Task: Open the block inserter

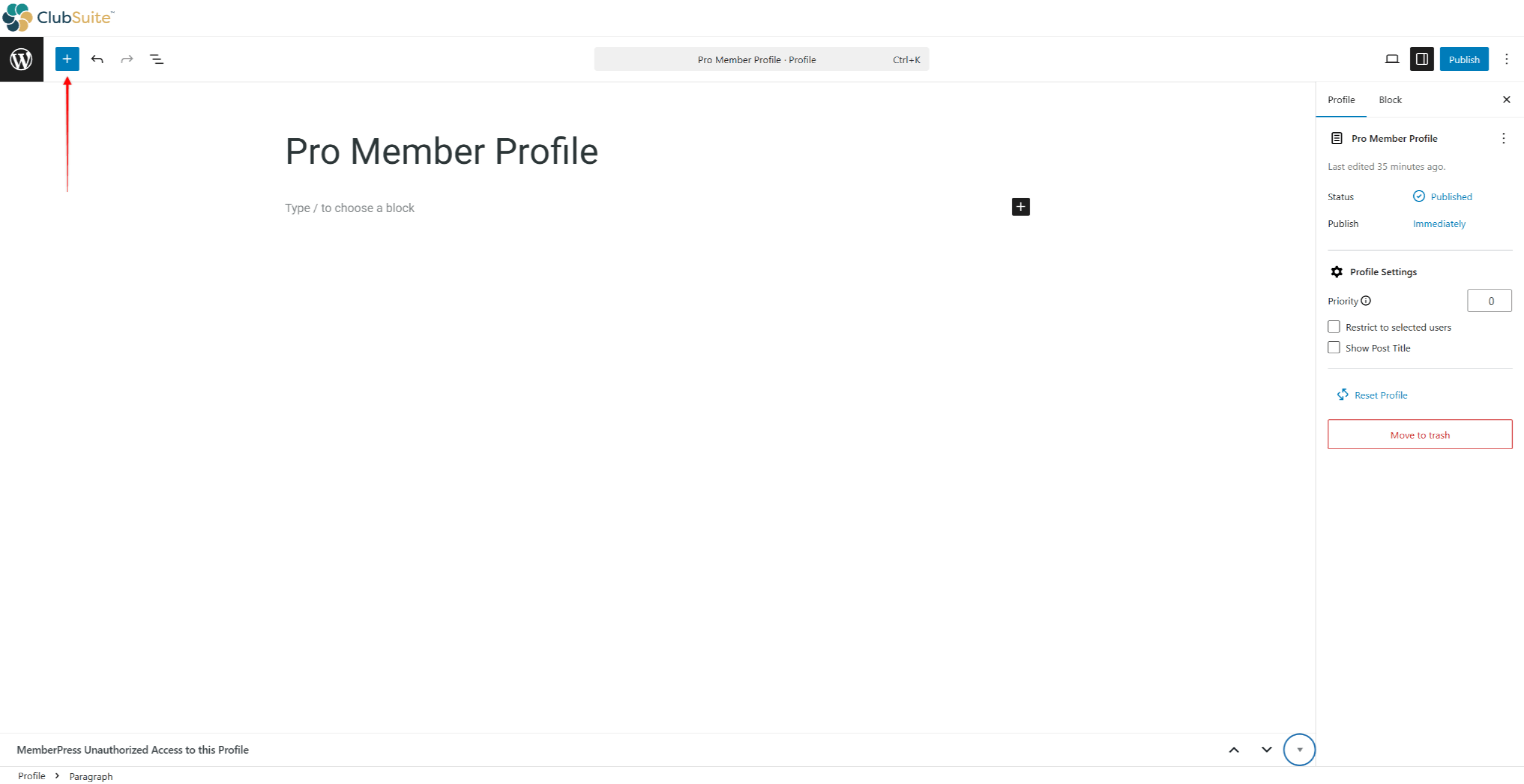Action: coord(67,59)
